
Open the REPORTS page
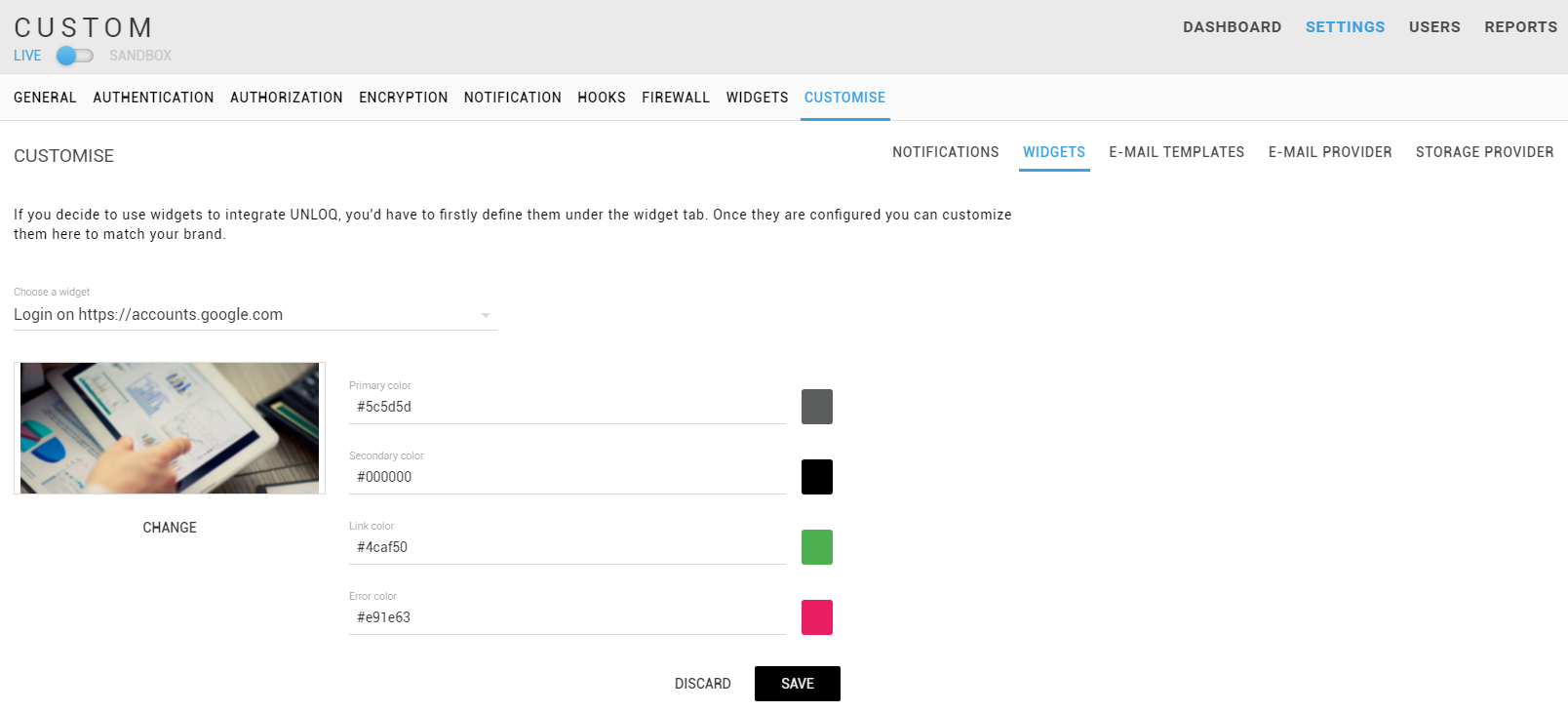tap(1520, 27)
